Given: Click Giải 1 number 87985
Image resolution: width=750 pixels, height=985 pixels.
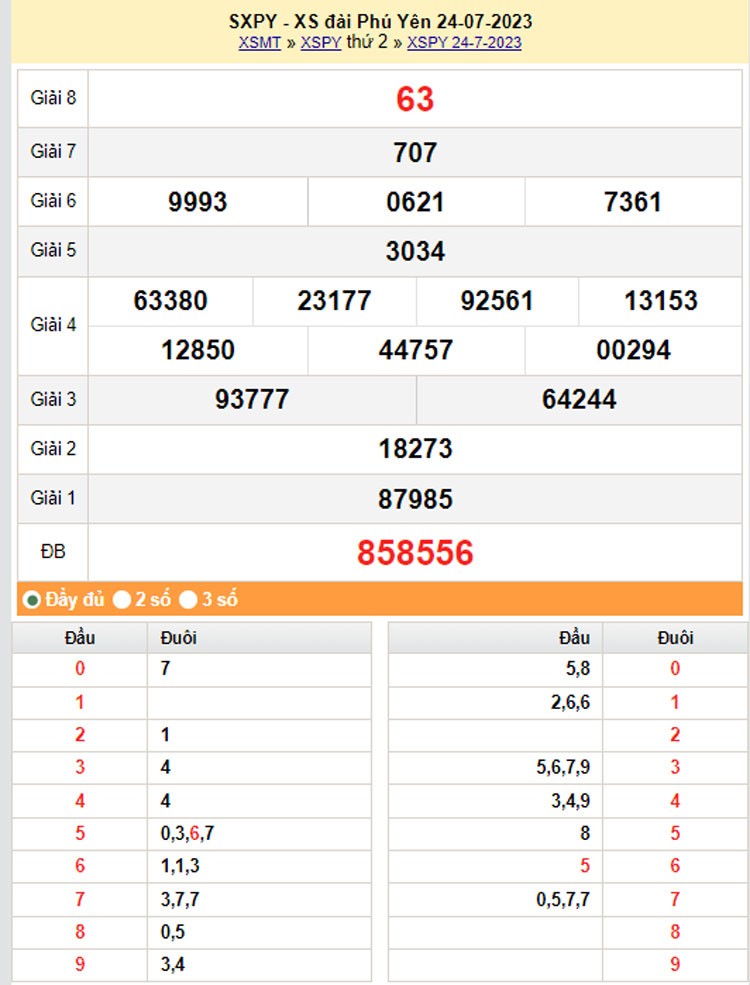Looking at the screenshot, I should tap(415, 498).
